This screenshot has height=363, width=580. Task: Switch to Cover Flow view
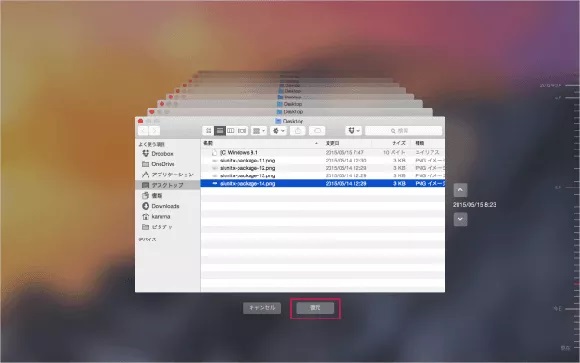242,131
